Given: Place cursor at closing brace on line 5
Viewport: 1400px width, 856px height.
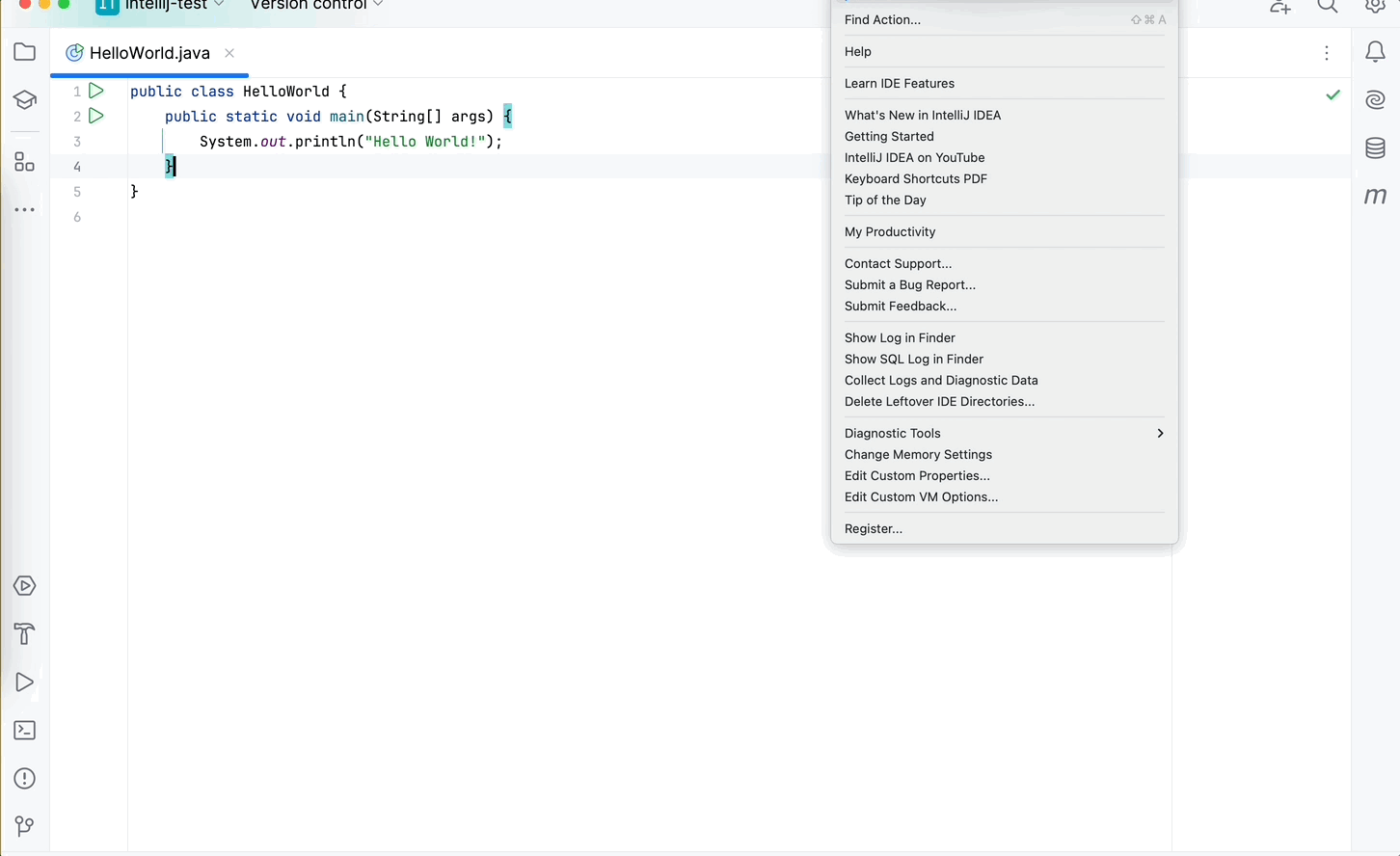Looking at the screenshot, I should [135, 192].
